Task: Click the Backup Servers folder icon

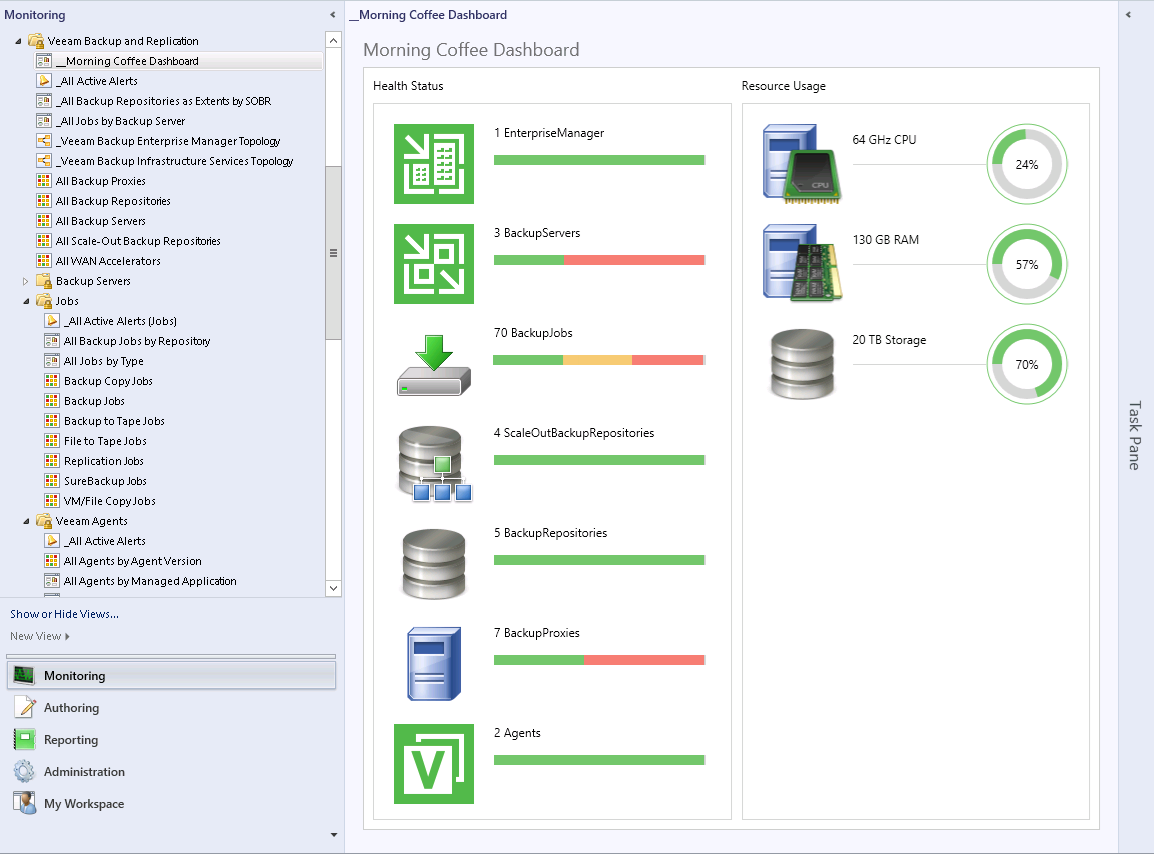Action: 43,280
